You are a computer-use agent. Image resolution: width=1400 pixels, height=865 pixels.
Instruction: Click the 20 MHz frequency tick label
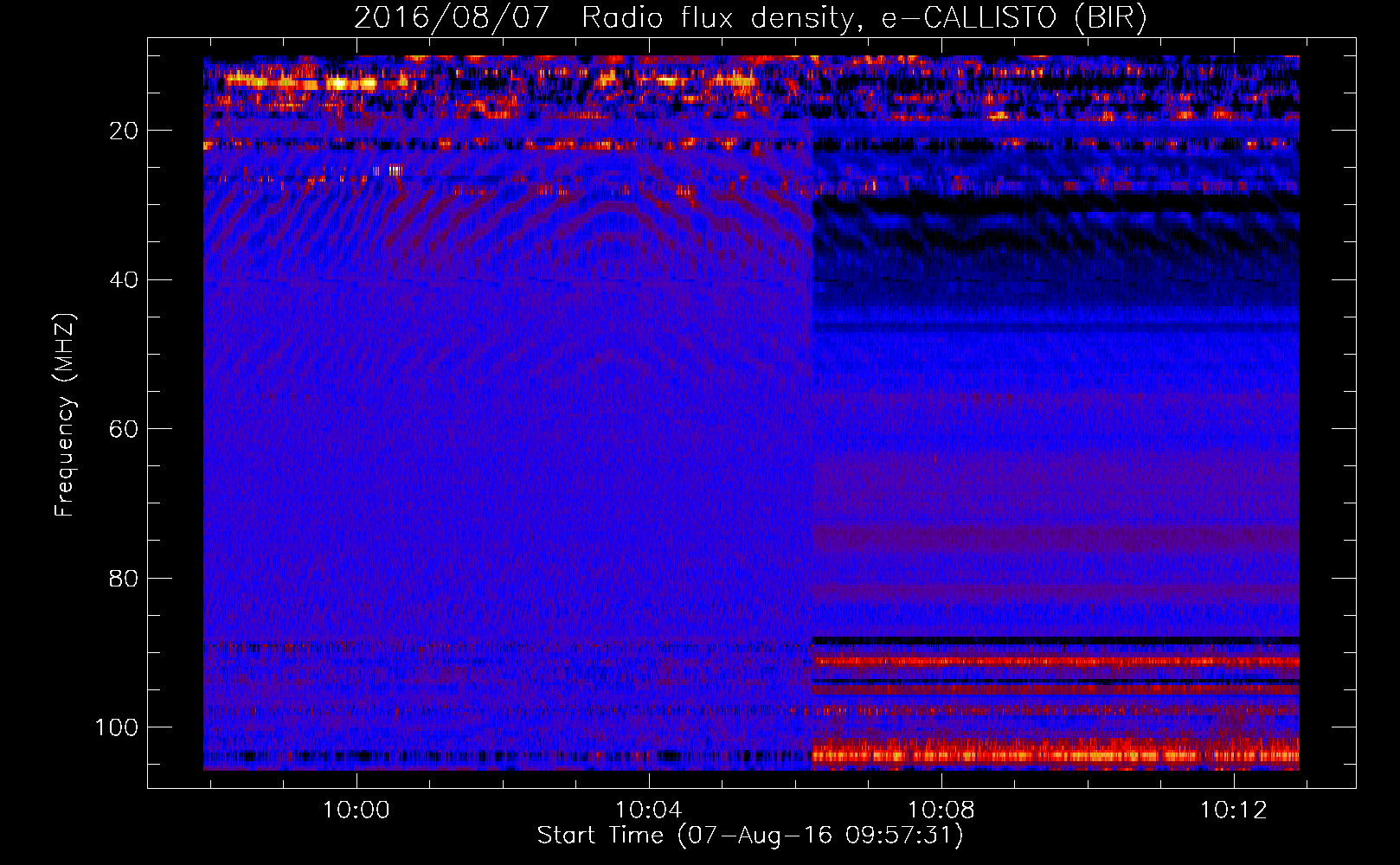[x=124, y=131]
